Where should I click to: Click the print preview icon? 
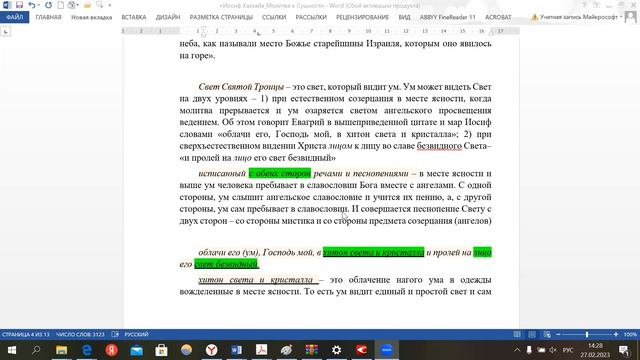[71, 5]
